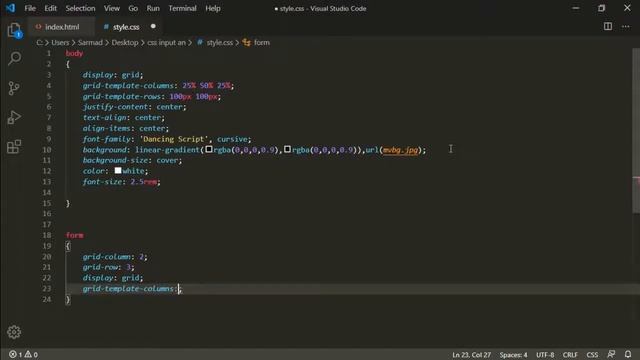Open Source Control view icon

pyautogui.click(x=14, y=88)
